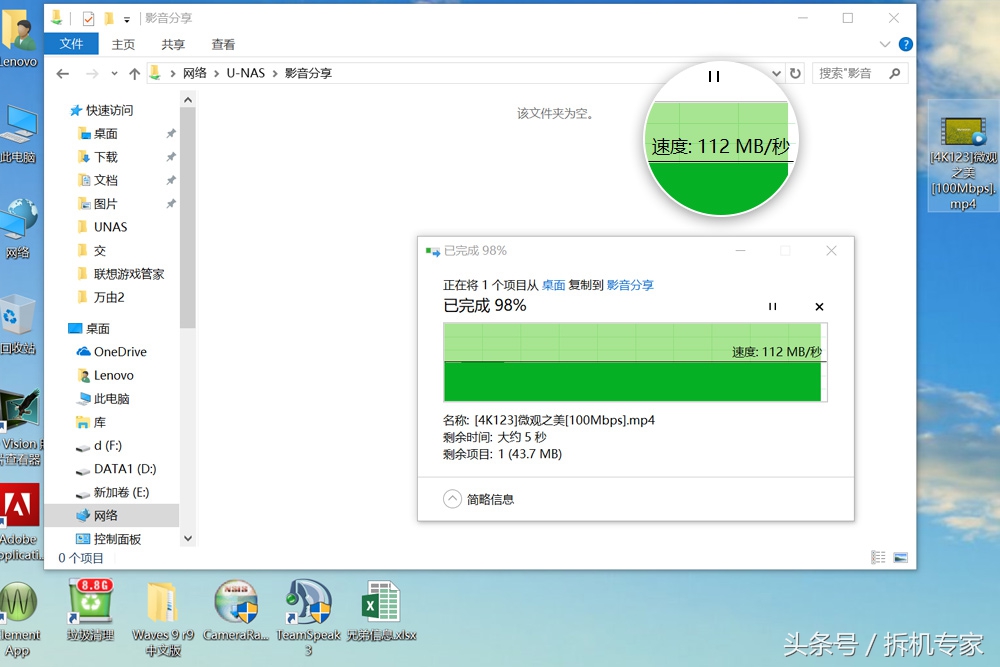Image resolution: width=1000 pixels, height=667 pixels.
Task: Select 新加卷 (E:) drive in navigation pane
Action: tap(113, 492)
